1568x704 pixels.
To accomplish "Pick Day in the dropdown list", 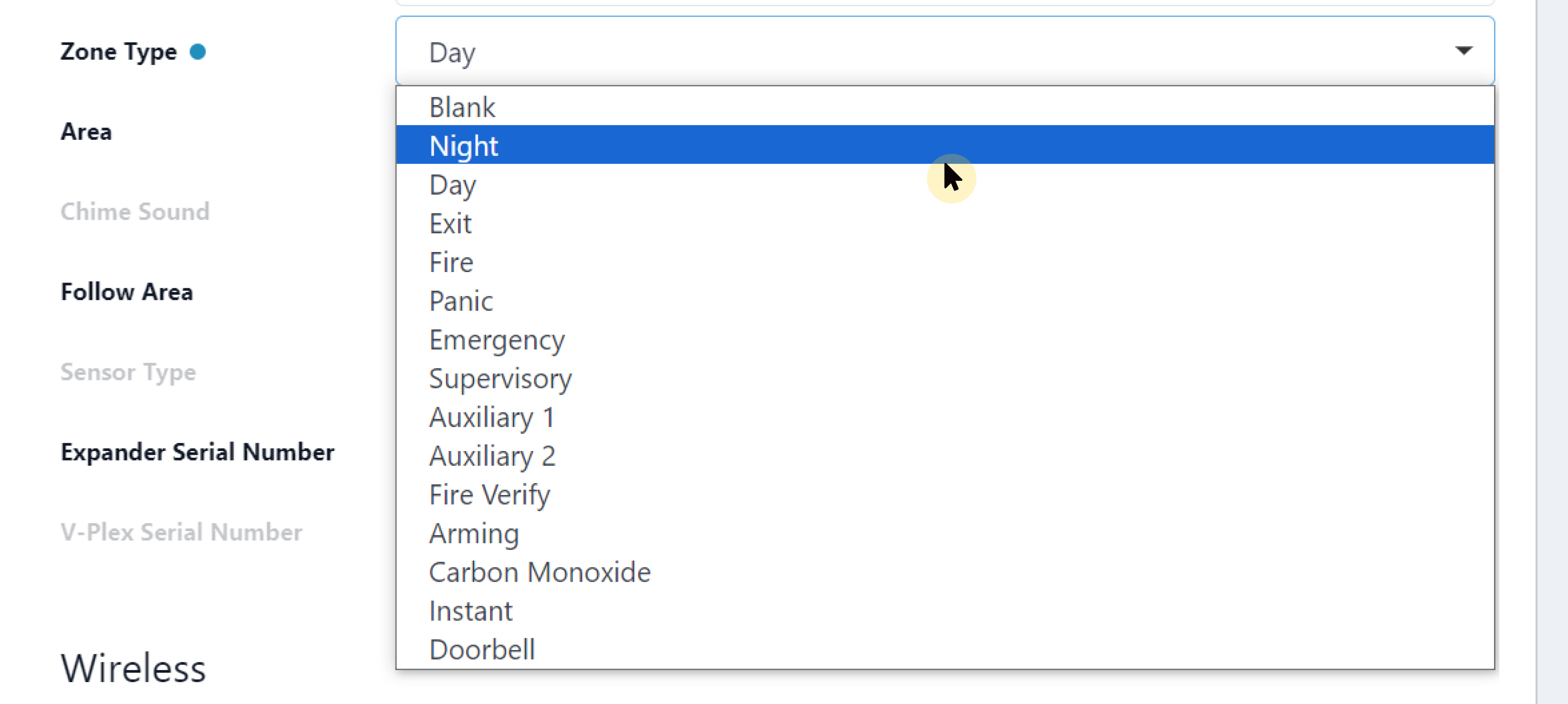I will (x=452, y=185).
